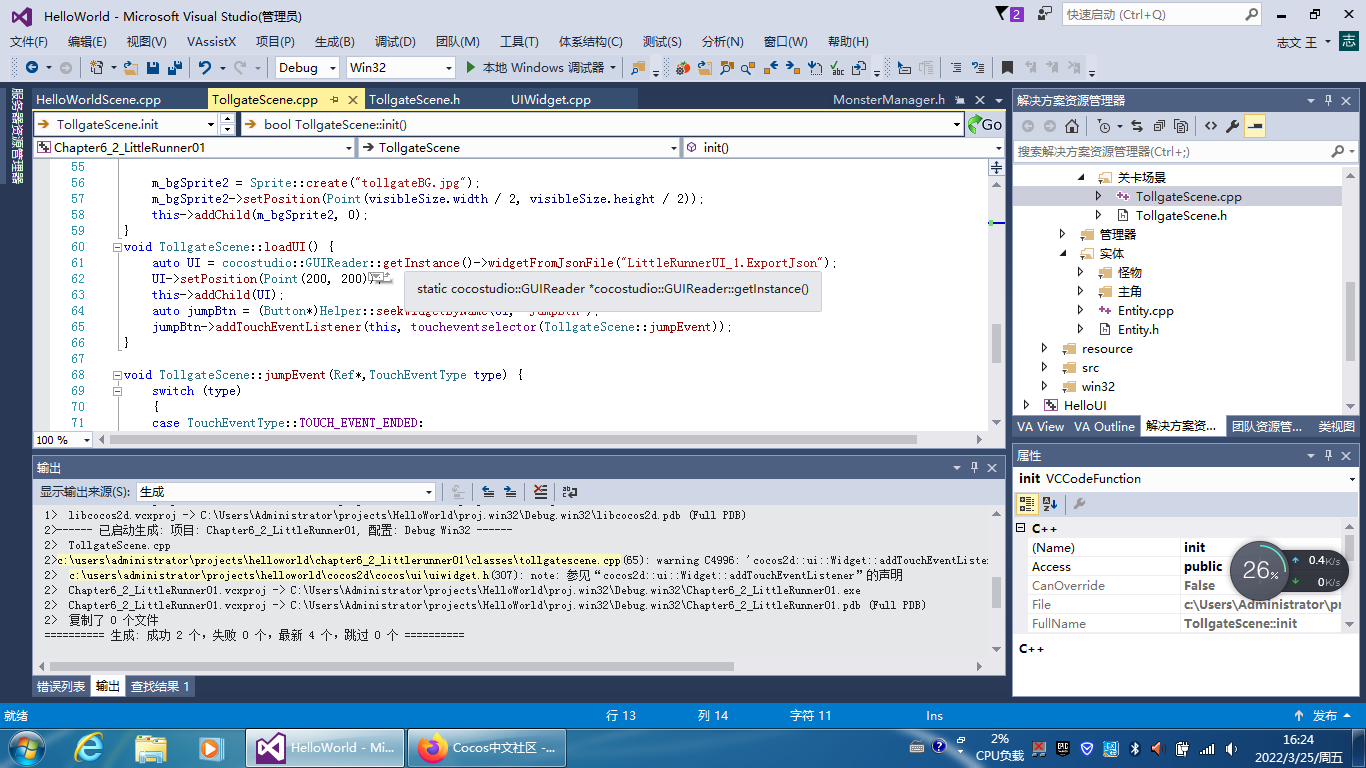Collapse the 关卡场景 folder

pos(1081,178)
